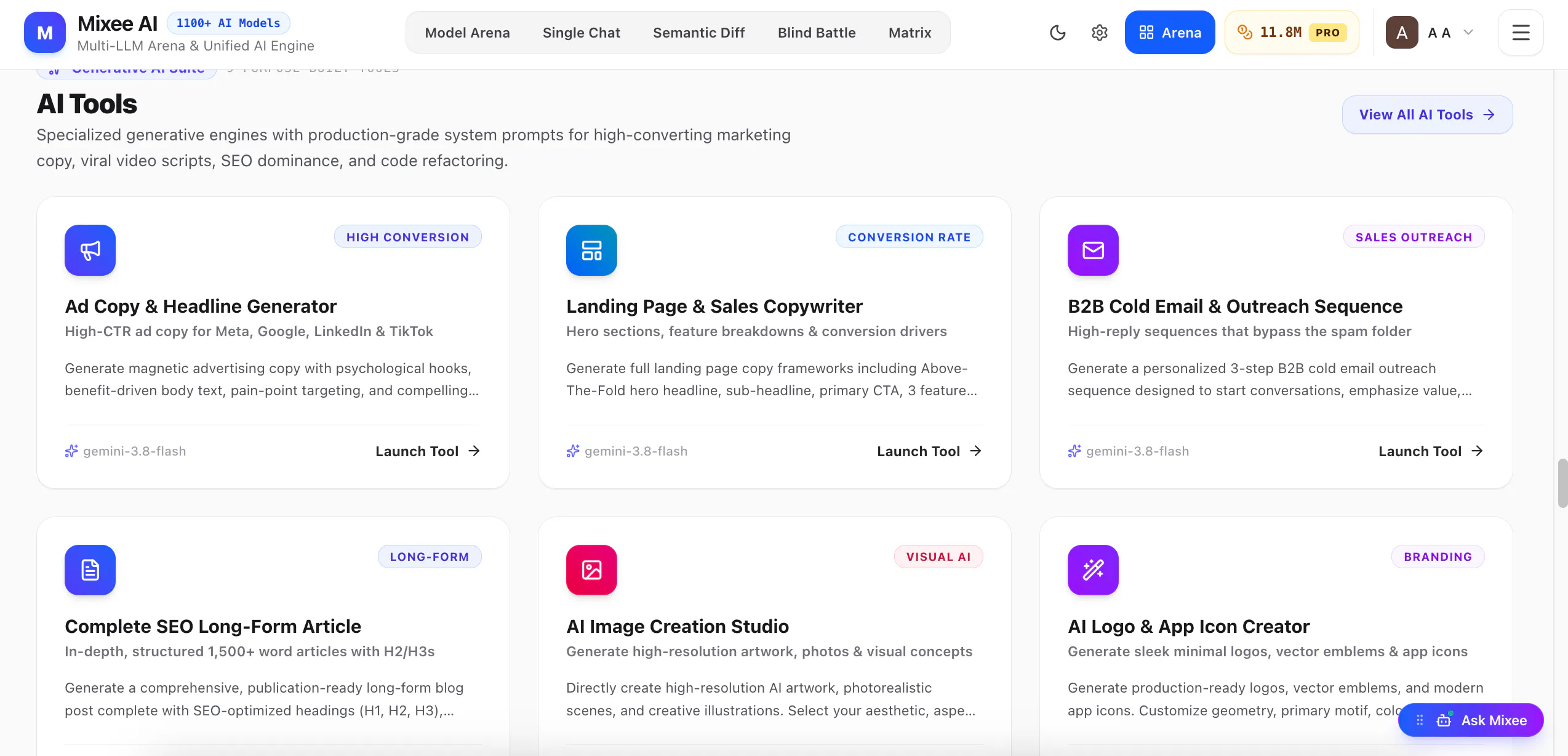Open the hamburger menu
Viewport: 1568px width, 756px height.
(x=1521, y=33)
